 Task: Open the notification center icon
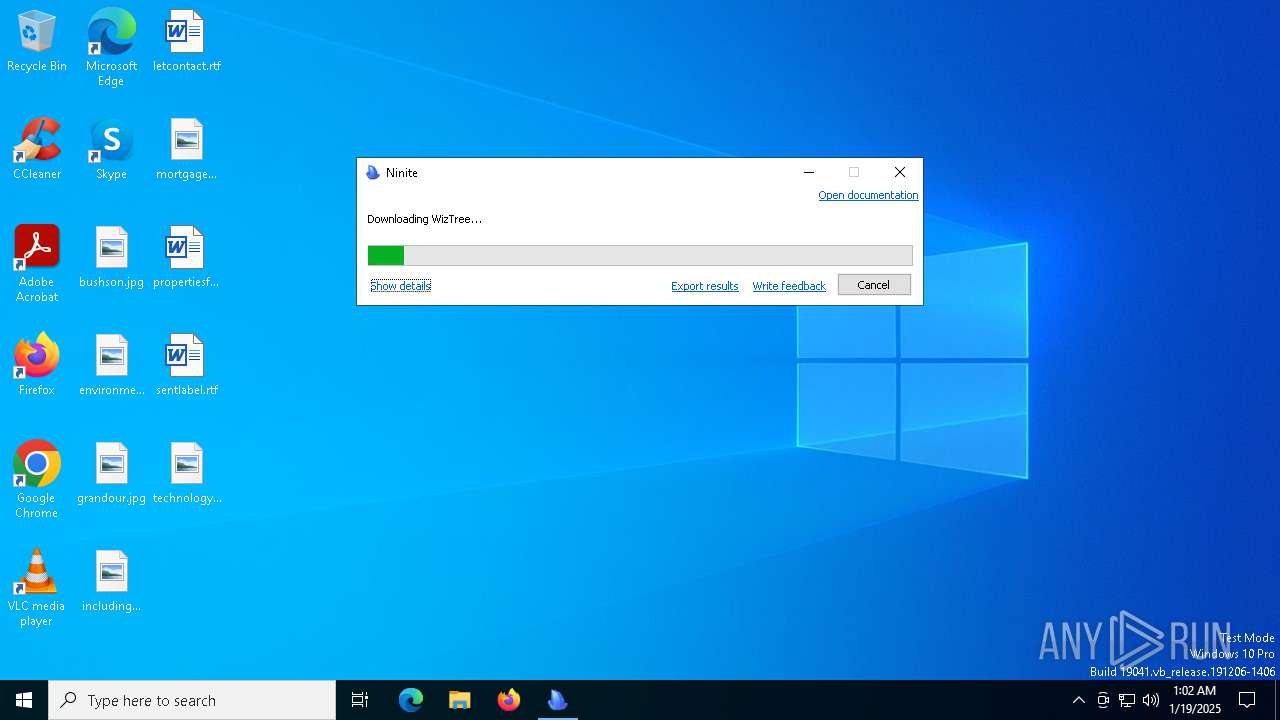pos(1247,700)
